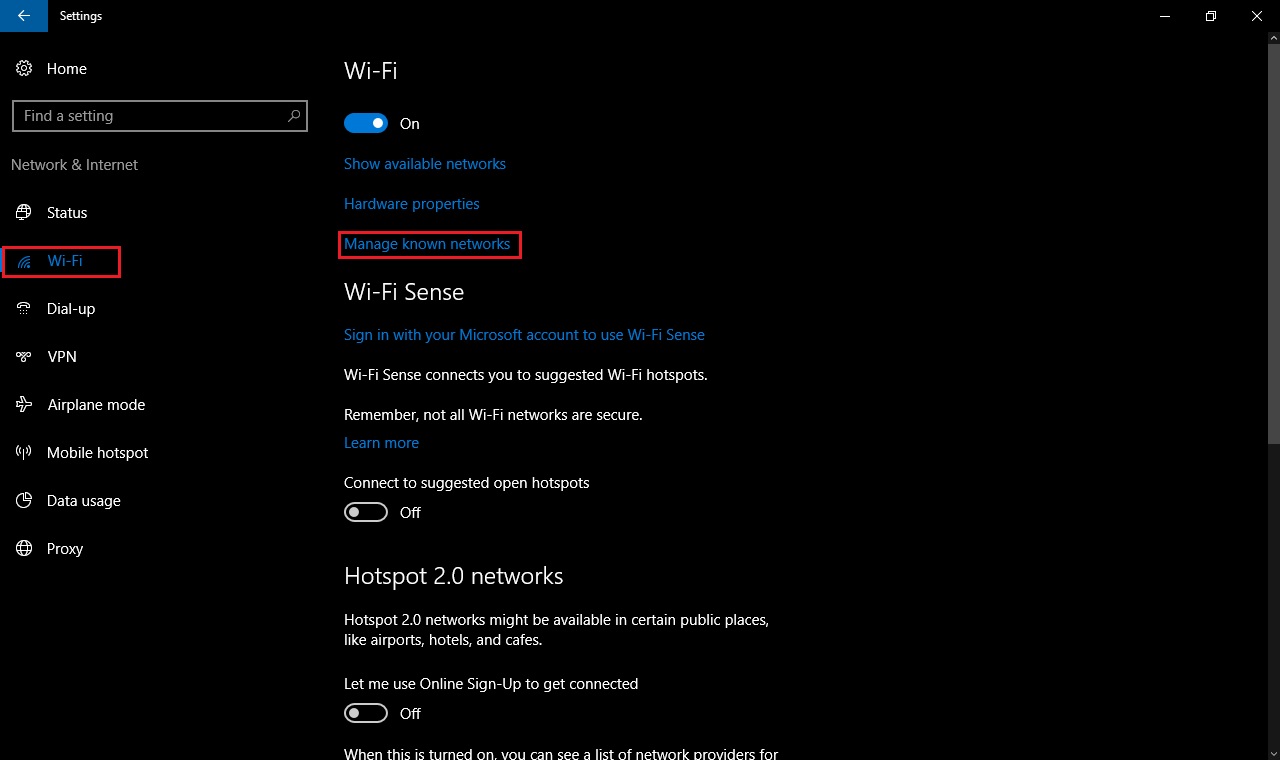Click the Dial-up icon
The width and height of the screenshot is (1280, 760).
pyautogui.click(x=24, y=308)
